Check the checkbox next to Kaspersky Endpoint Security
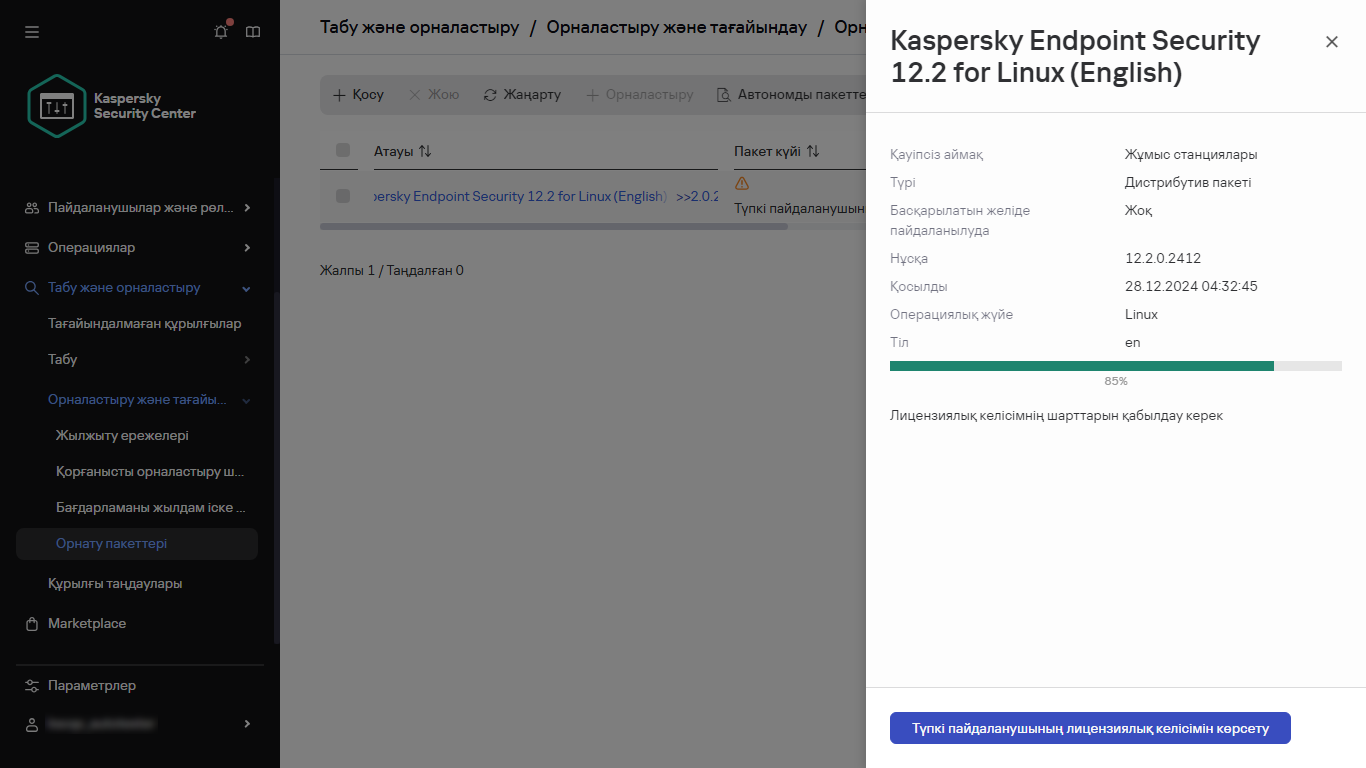Image resolution: width=1366 pixels, height=768 pixels. coord(341,196)
